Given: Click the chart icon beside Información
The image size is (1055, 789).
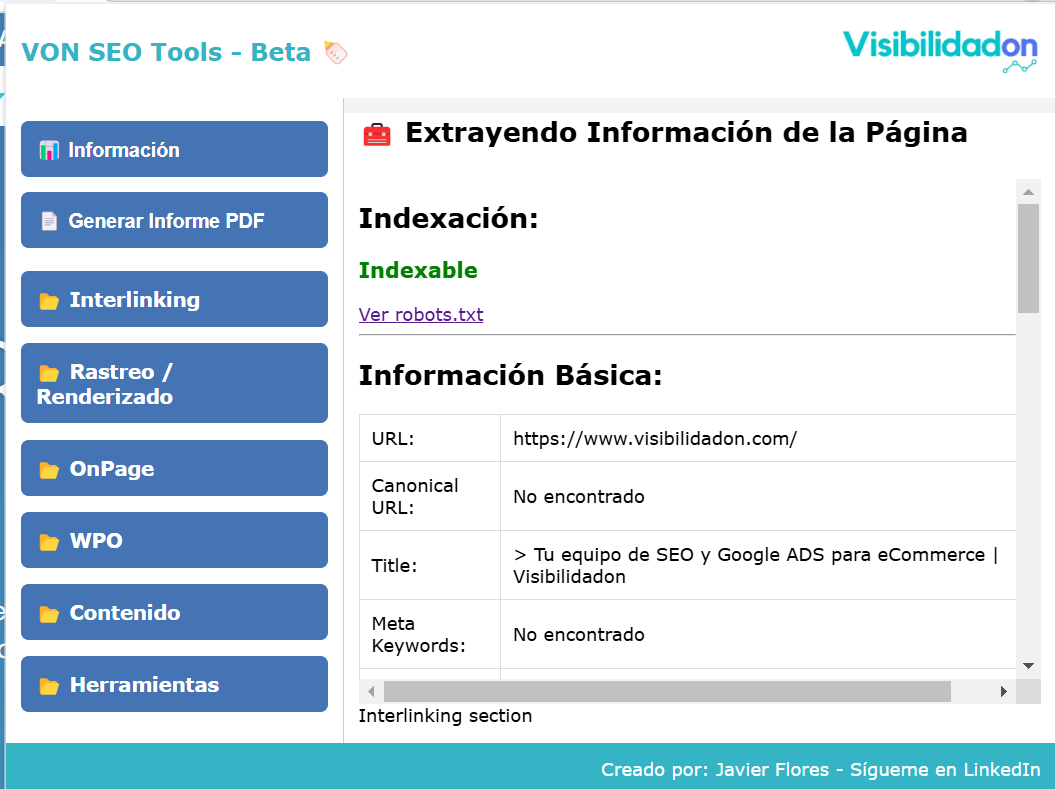Looking at the screenshot, I should (x=49, y=150).
